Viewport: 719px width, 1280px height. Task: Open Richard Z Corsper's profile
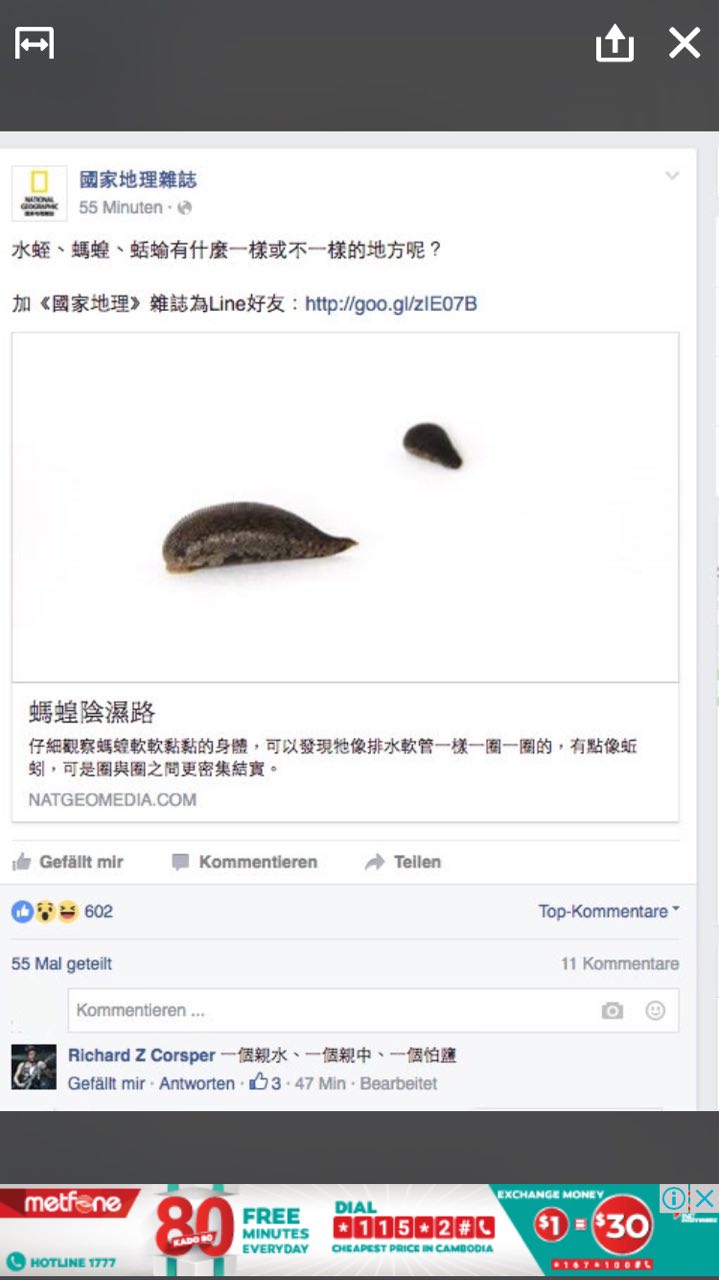[142, 1055]
